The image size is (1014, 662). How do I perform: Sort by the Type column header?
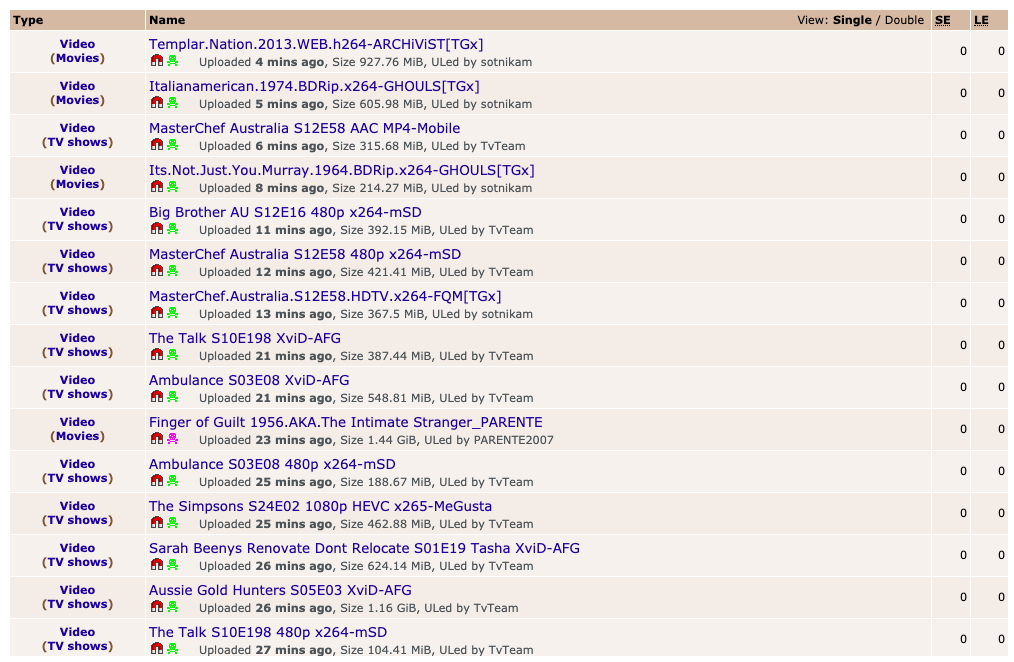click(28, 20)
